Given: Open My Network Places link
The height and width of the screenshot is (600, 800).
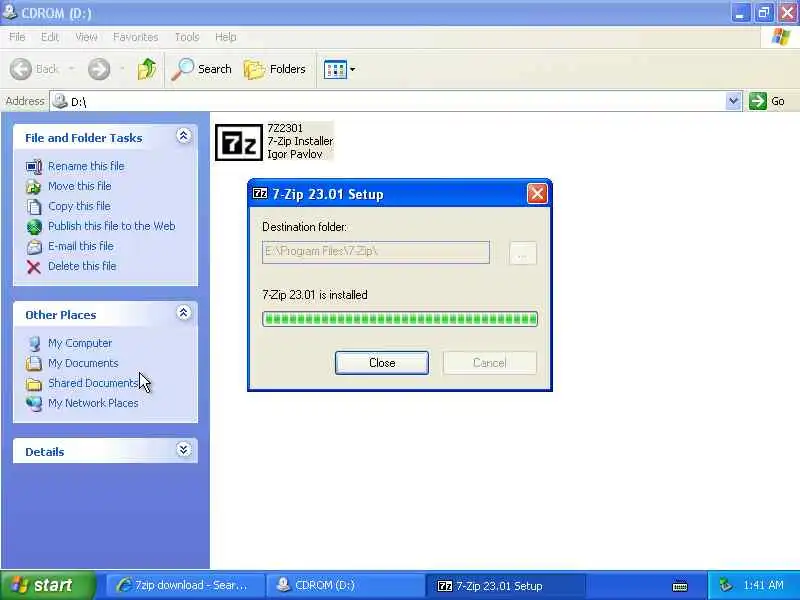Looking at the screenshot, I should point(93,403).
